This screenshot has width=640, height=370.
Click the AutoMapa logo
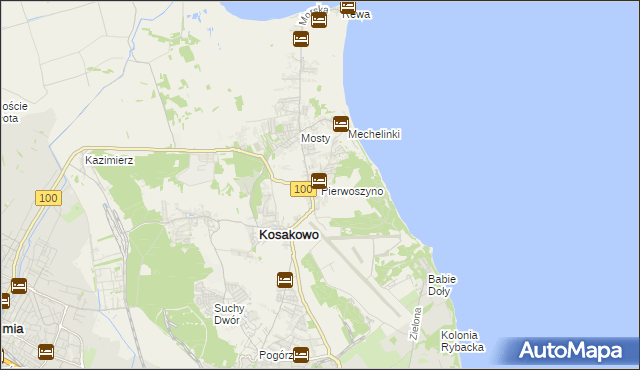[570, 351]
